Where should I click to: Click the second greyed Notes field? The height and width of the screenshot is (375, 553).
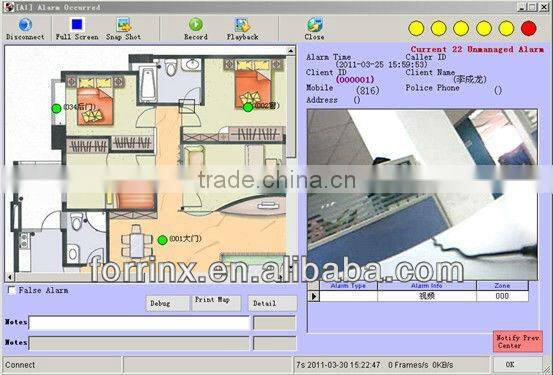pos(139,343)
